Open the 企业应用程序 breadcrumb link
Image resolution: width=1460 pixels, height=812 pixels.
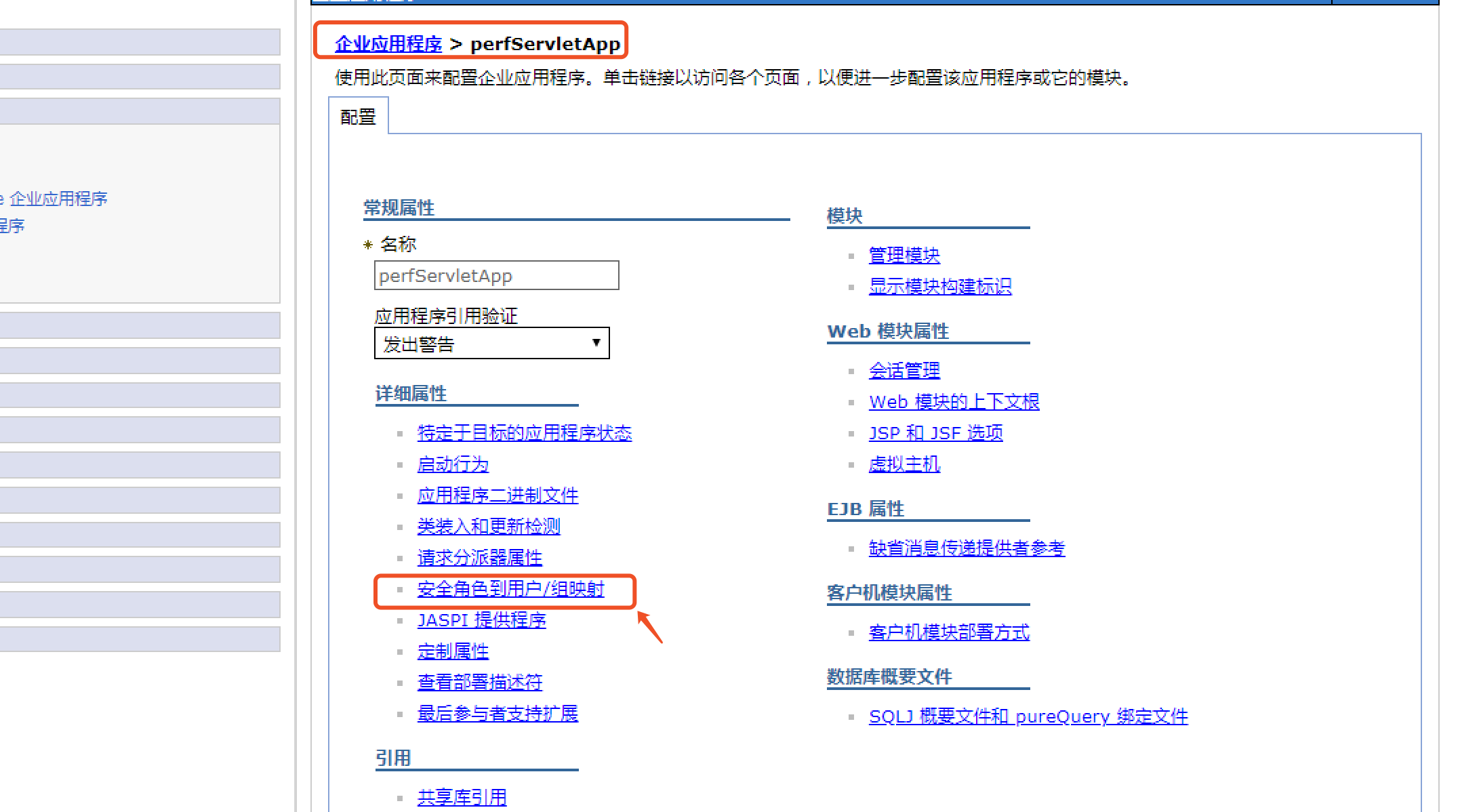pyautogui.click(x=388, y=44)
